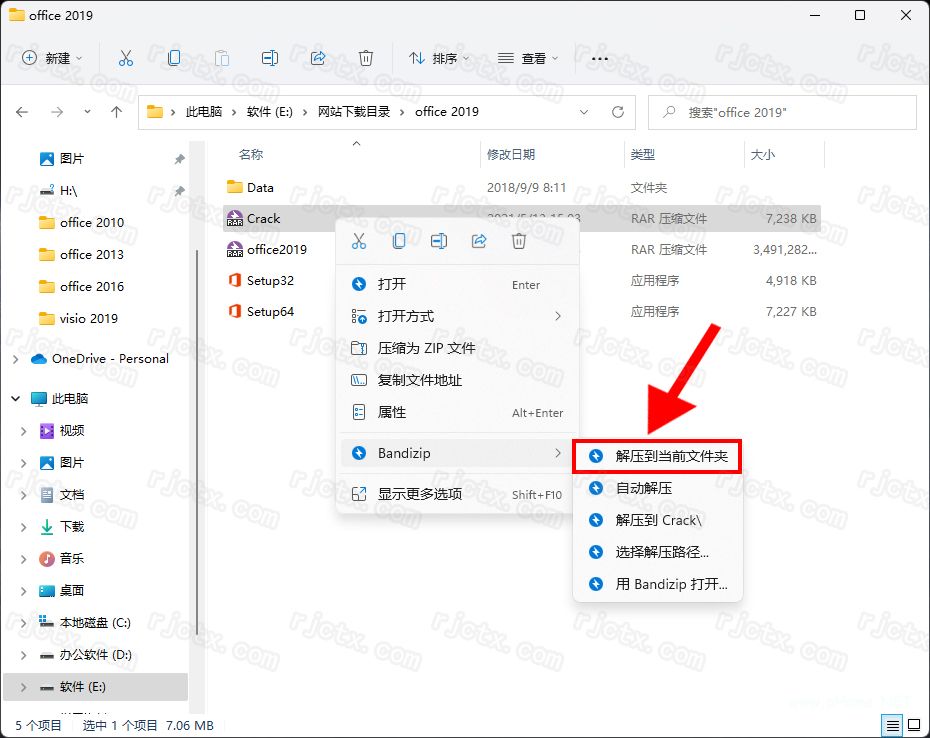Collapse 此电脑 in the navigation pane
Image resolution: width=930 pixels, height=738 pixels.
click(14, 398)
